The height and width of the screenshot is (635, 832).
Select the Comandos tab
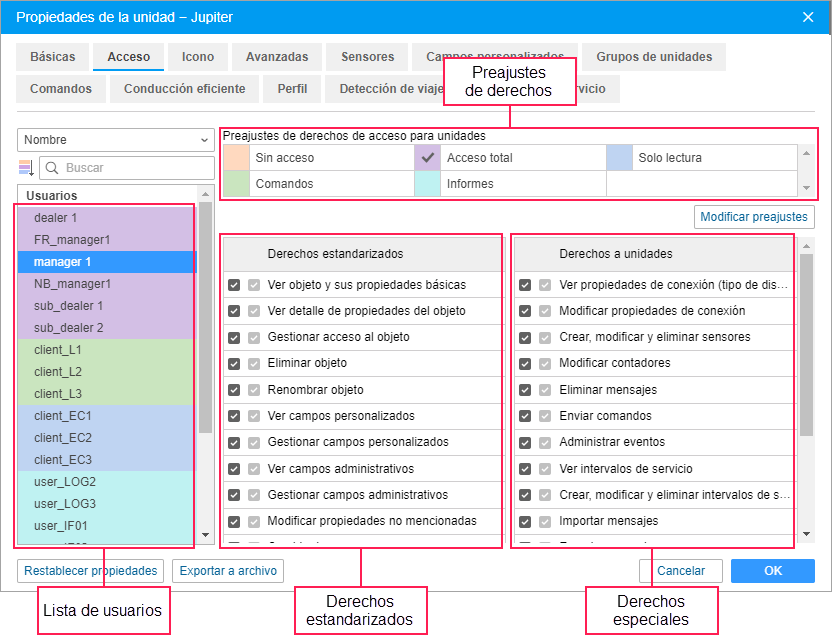(61, 89)
